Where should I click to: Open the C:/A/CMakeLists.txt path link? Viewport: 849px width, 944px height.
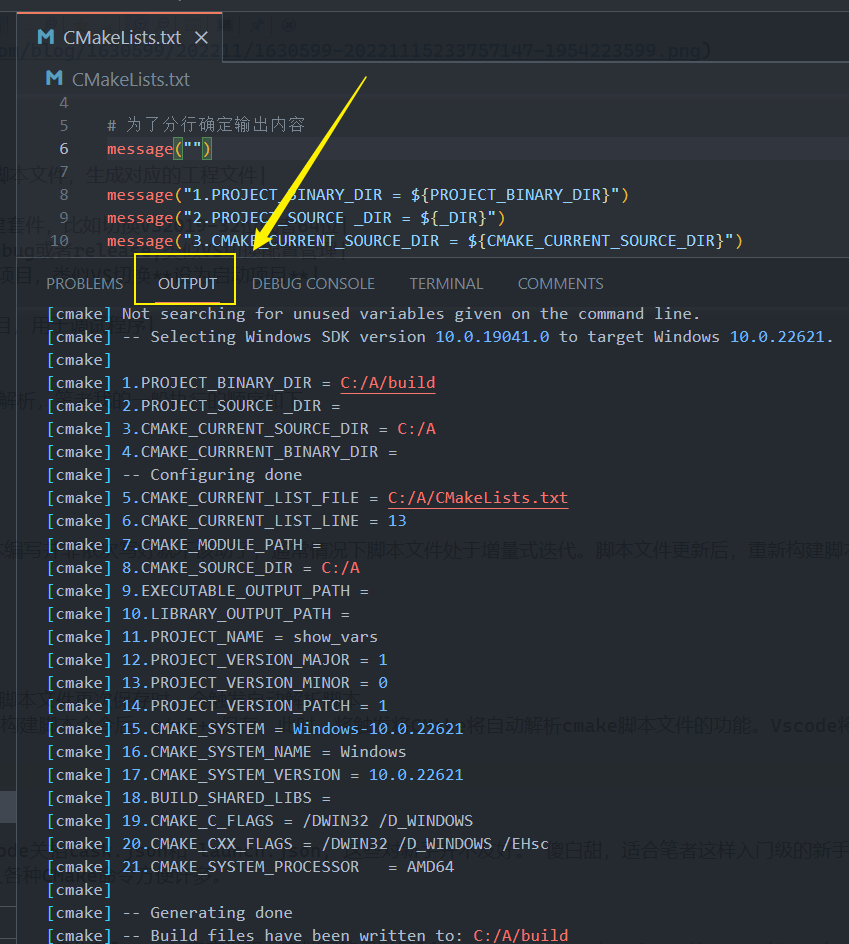point(478,498)
